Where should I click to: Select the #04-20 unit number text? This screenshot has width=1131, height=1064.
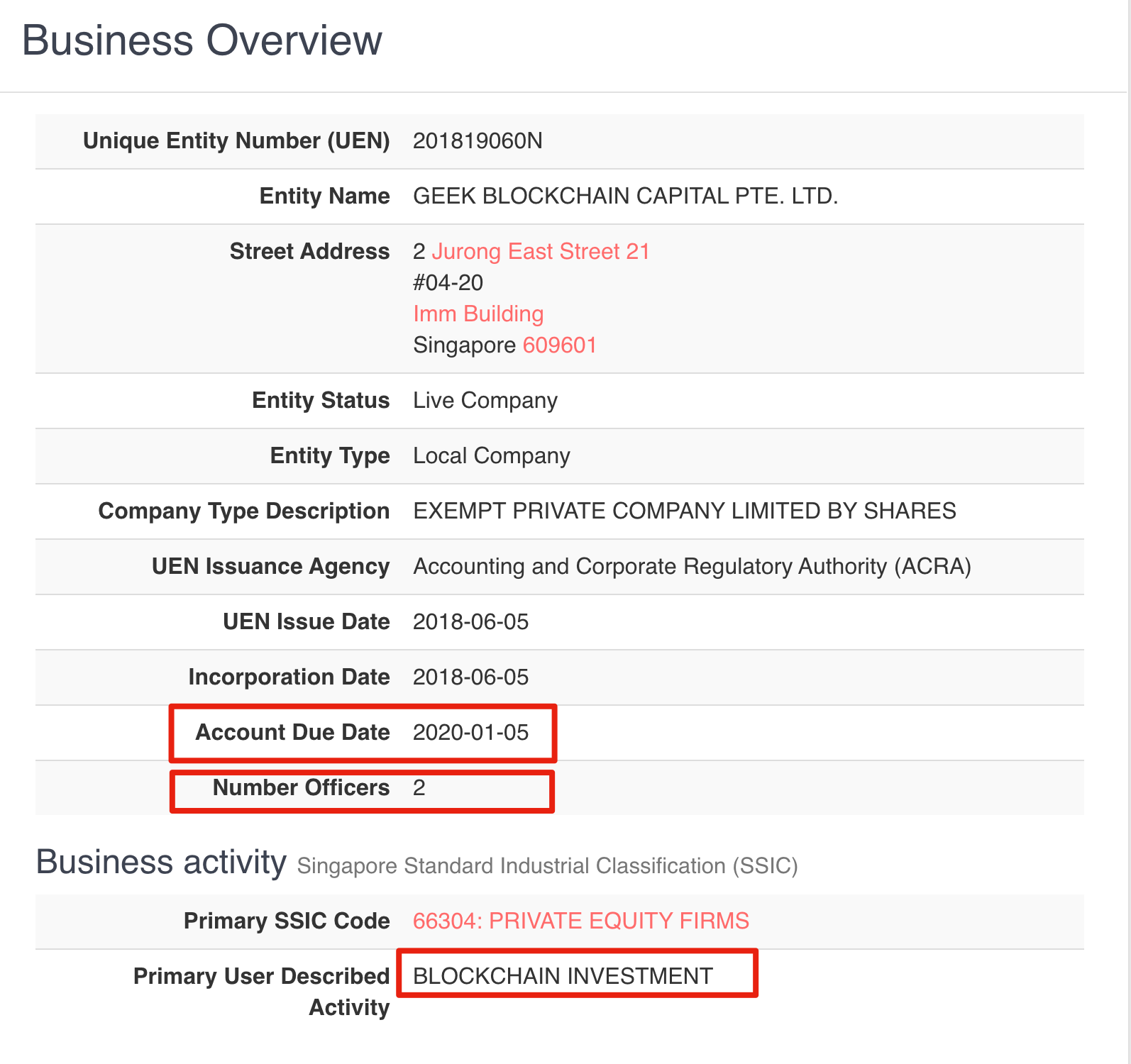[448, 283]
